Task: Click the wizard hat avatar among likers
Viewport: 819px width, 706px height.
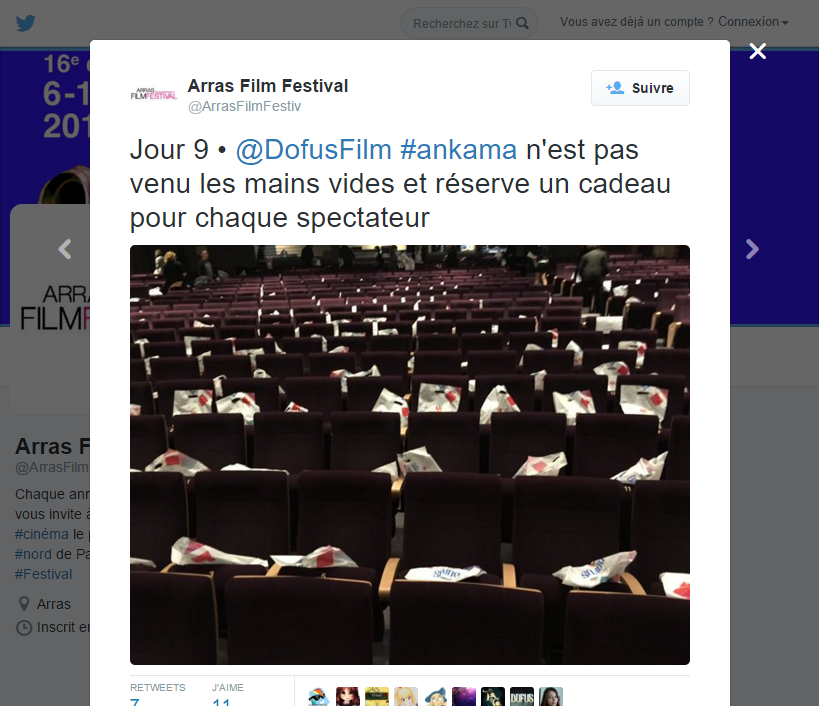Action: 435,697
